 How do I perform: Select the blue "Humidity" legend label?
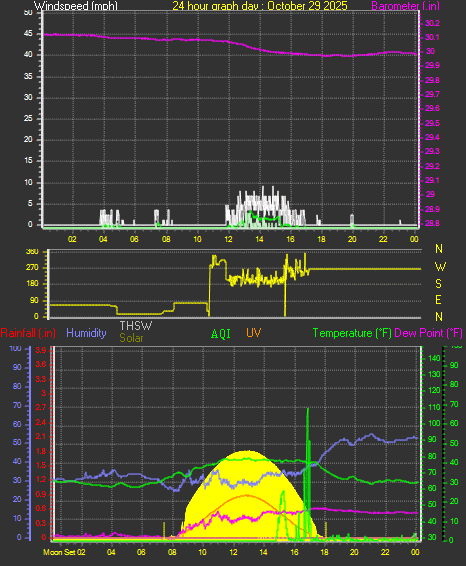point(86,333)
